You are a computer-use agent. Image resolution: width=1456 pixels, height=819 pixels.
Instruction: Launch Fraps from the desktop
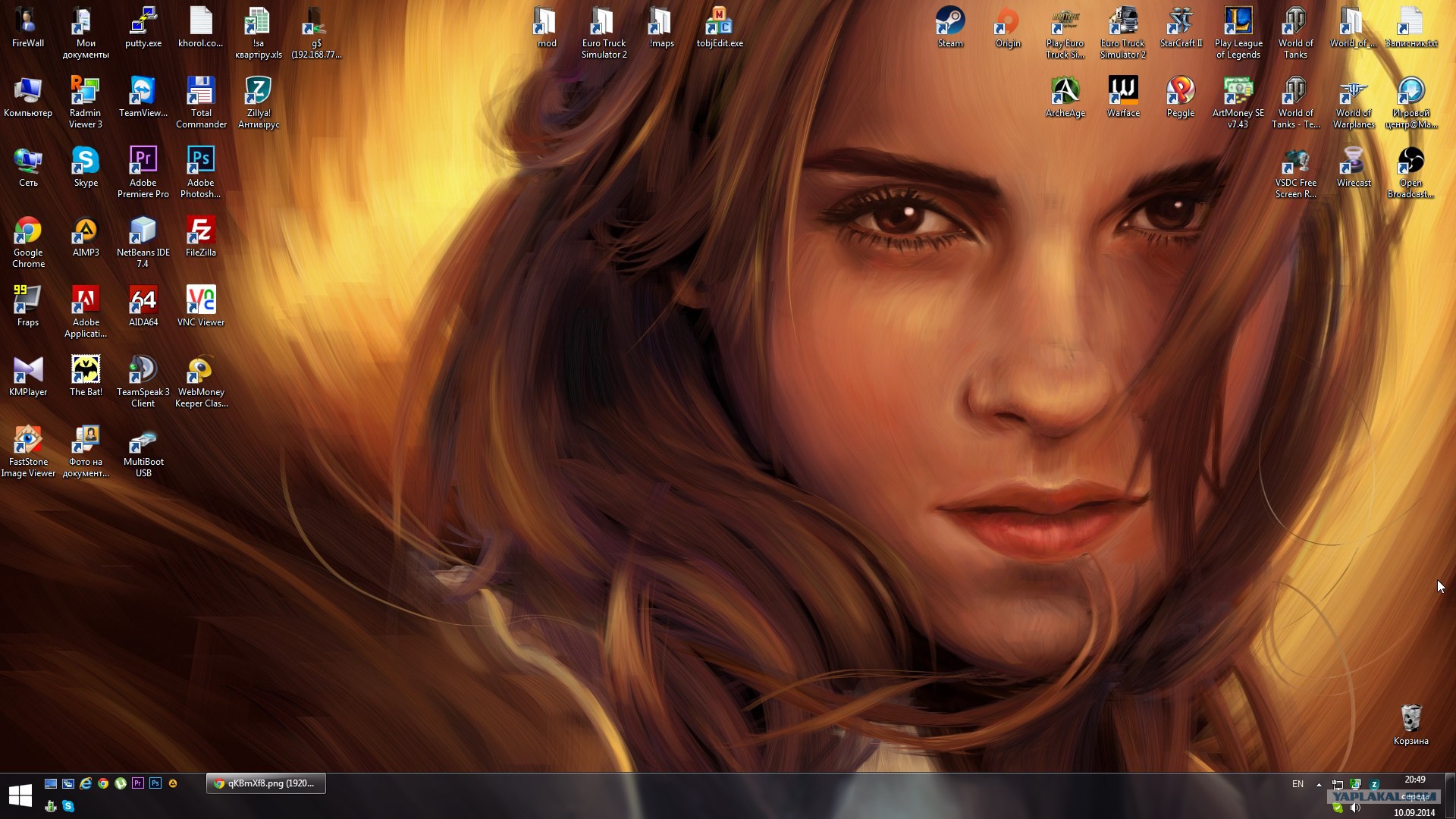pos(28,307)
